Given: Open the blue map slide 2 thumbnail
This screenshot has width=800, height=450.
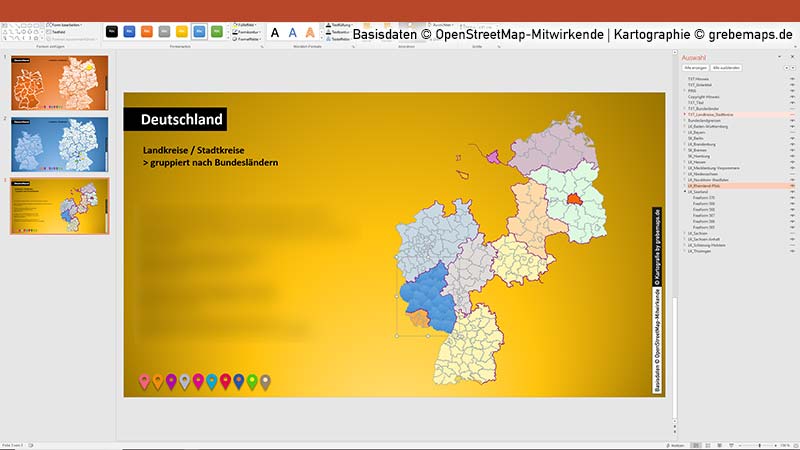Looking at the screenshot, I should click(61, 144).
